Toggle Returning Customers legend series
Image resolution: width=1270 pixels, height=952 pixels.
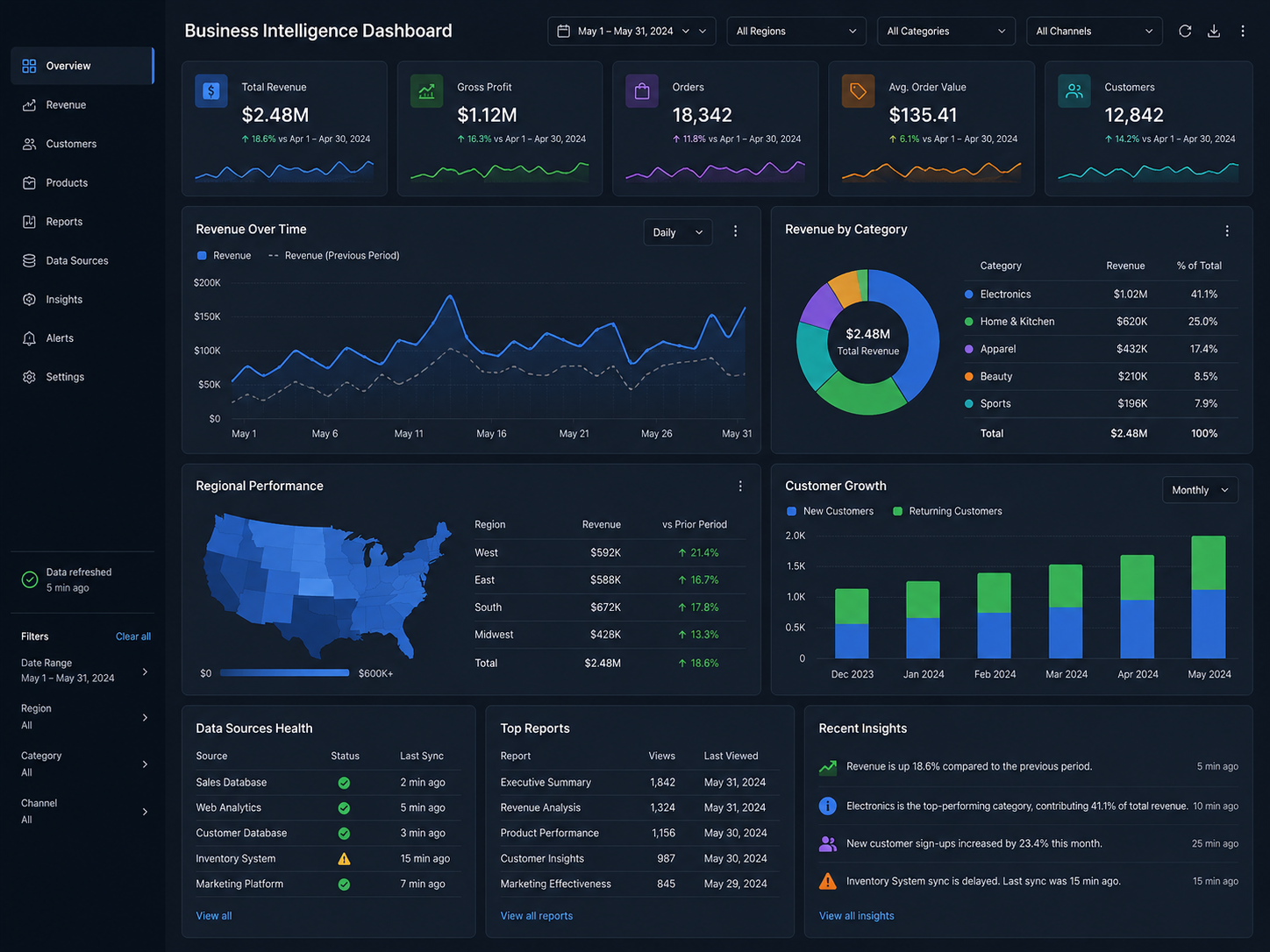(x=947, y=511)
